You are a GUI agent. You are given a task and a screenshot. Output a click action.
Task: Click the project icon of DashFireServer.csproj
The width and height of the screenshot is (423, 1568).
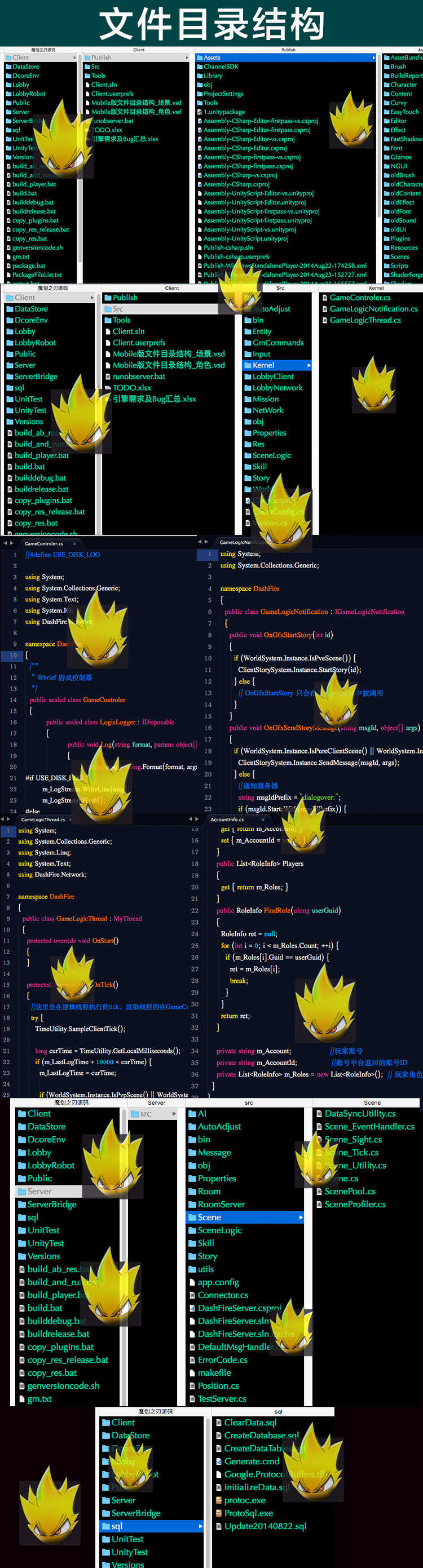point(192,1308)
